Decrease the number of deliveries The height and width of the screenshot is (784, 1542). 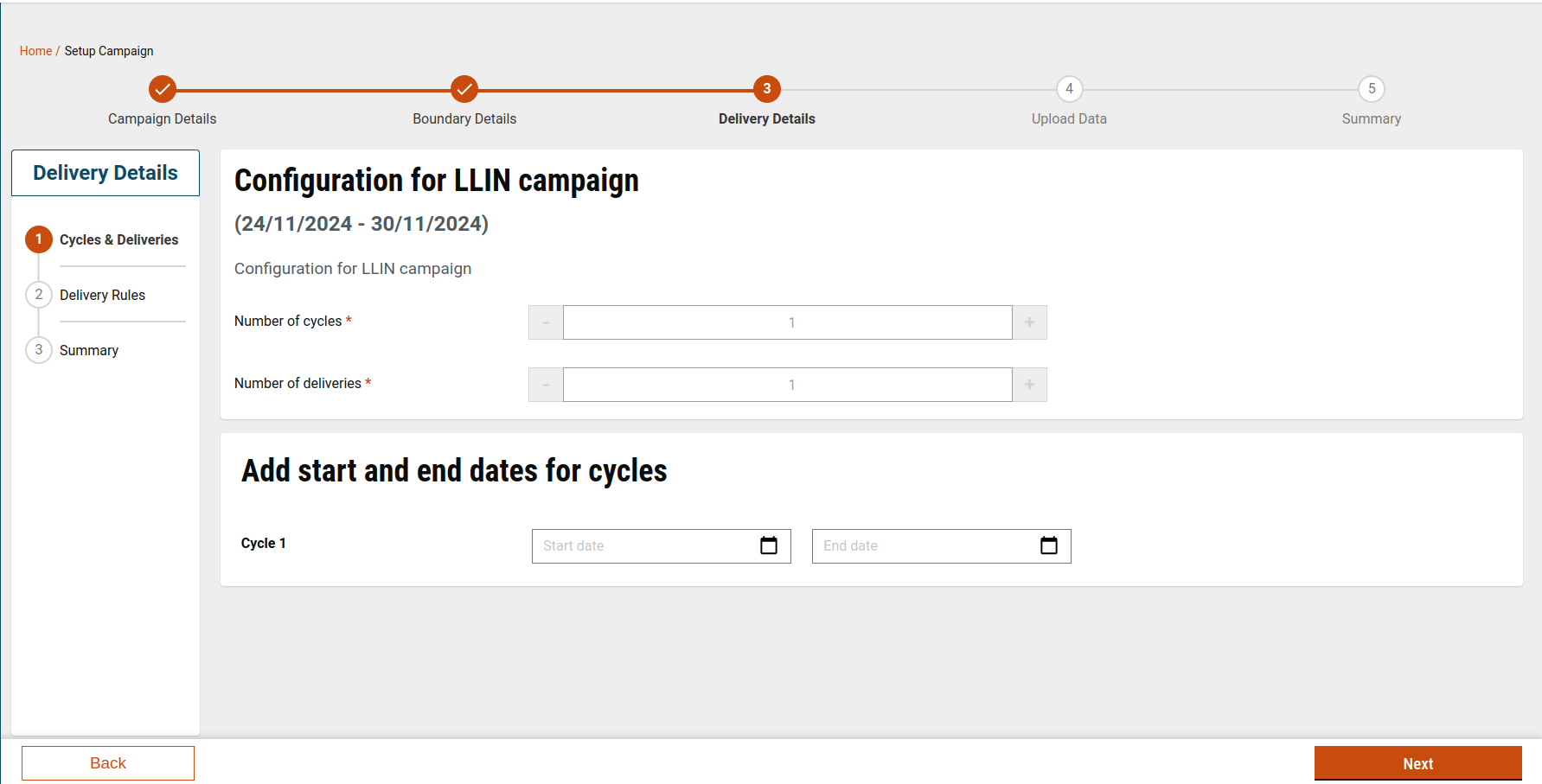click(546, 385)
